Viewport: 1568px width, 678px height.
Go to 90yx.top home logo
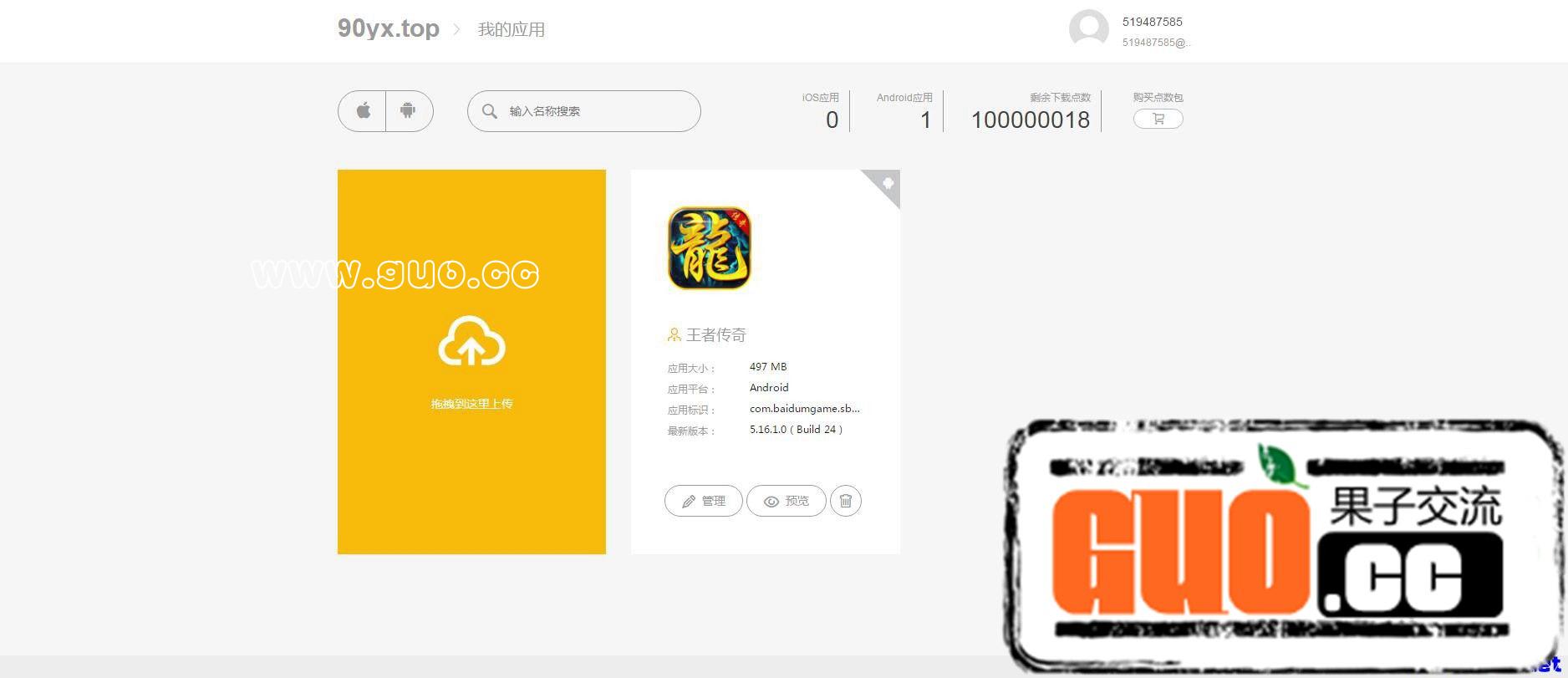coord(388,28)
